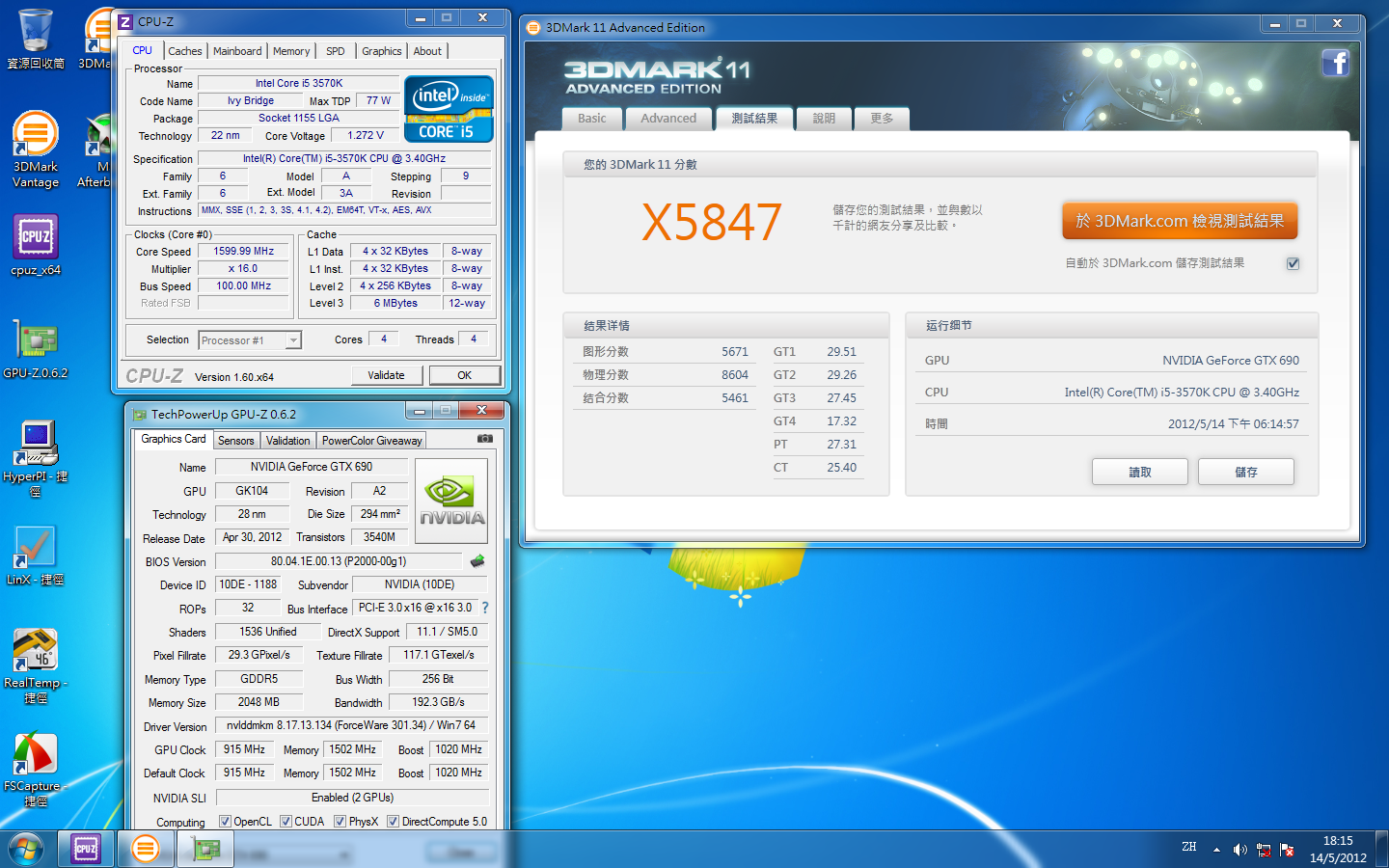Click the Core Speed value 1599.99 MHz
The width and height of the screenshot is (1389, 868).
(x=244, y=251)
